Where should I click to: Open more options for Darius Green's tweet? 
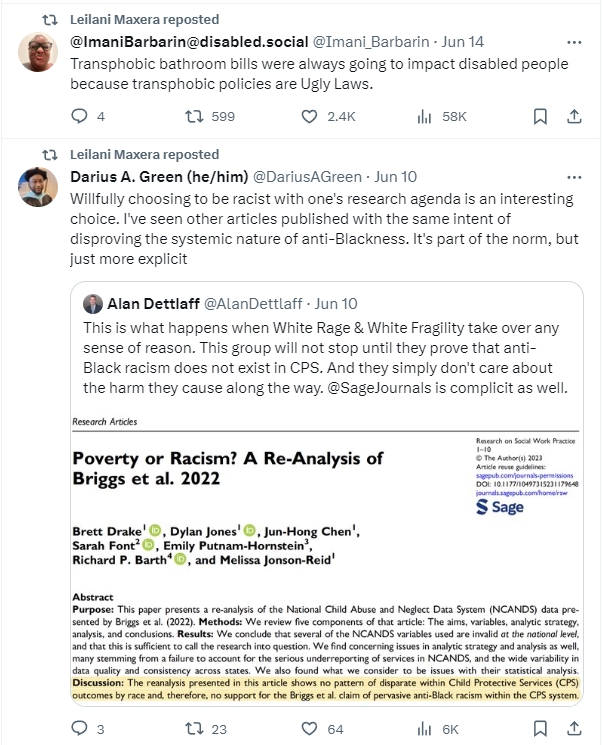[574, 177]
